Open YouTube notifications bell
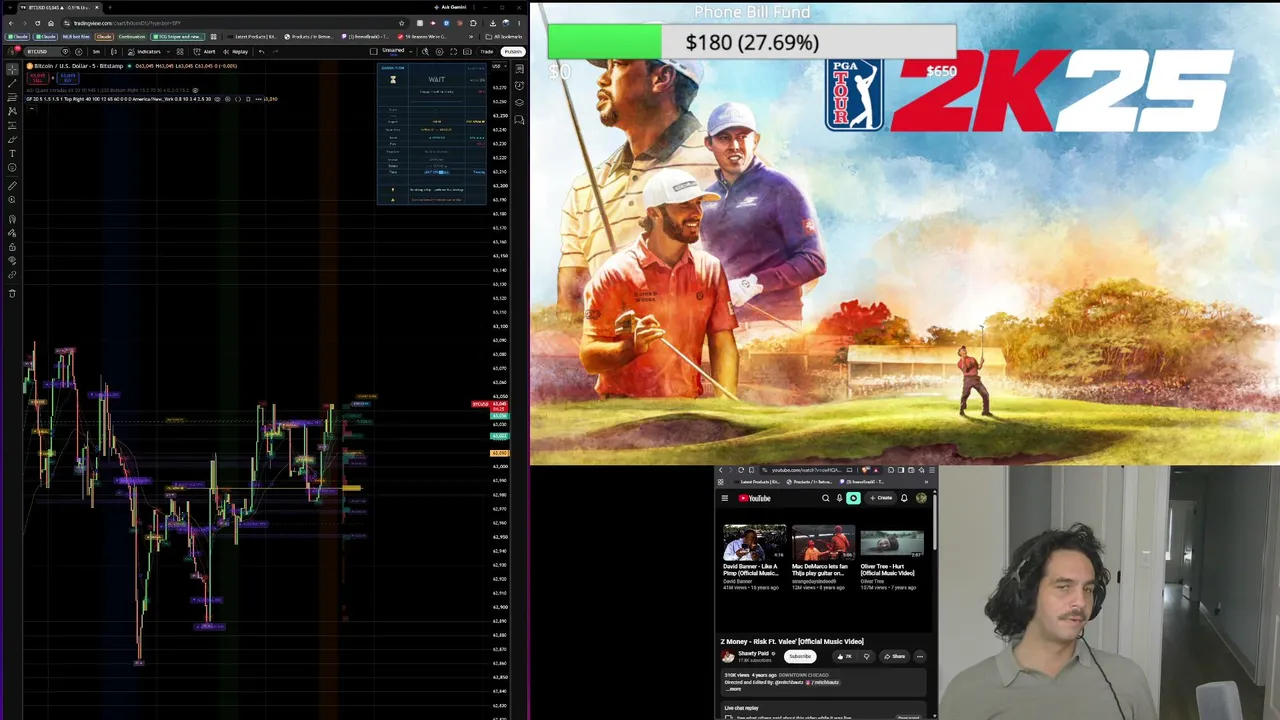The image size is (1280, 720). 904,498
